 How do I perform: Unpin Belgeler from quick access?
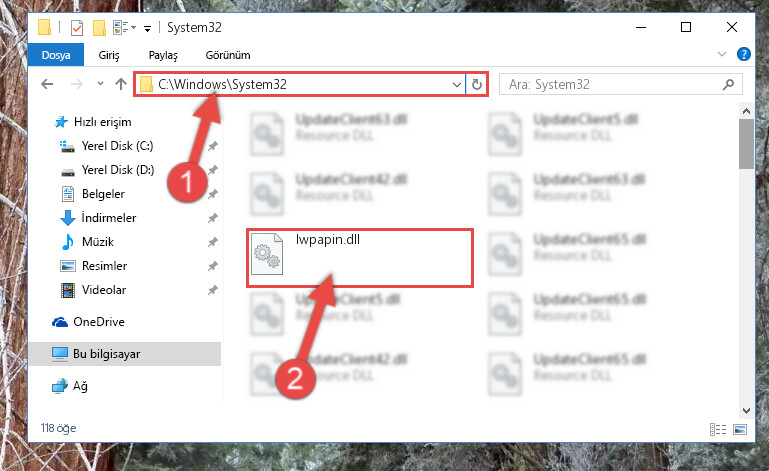coord(212,194)
